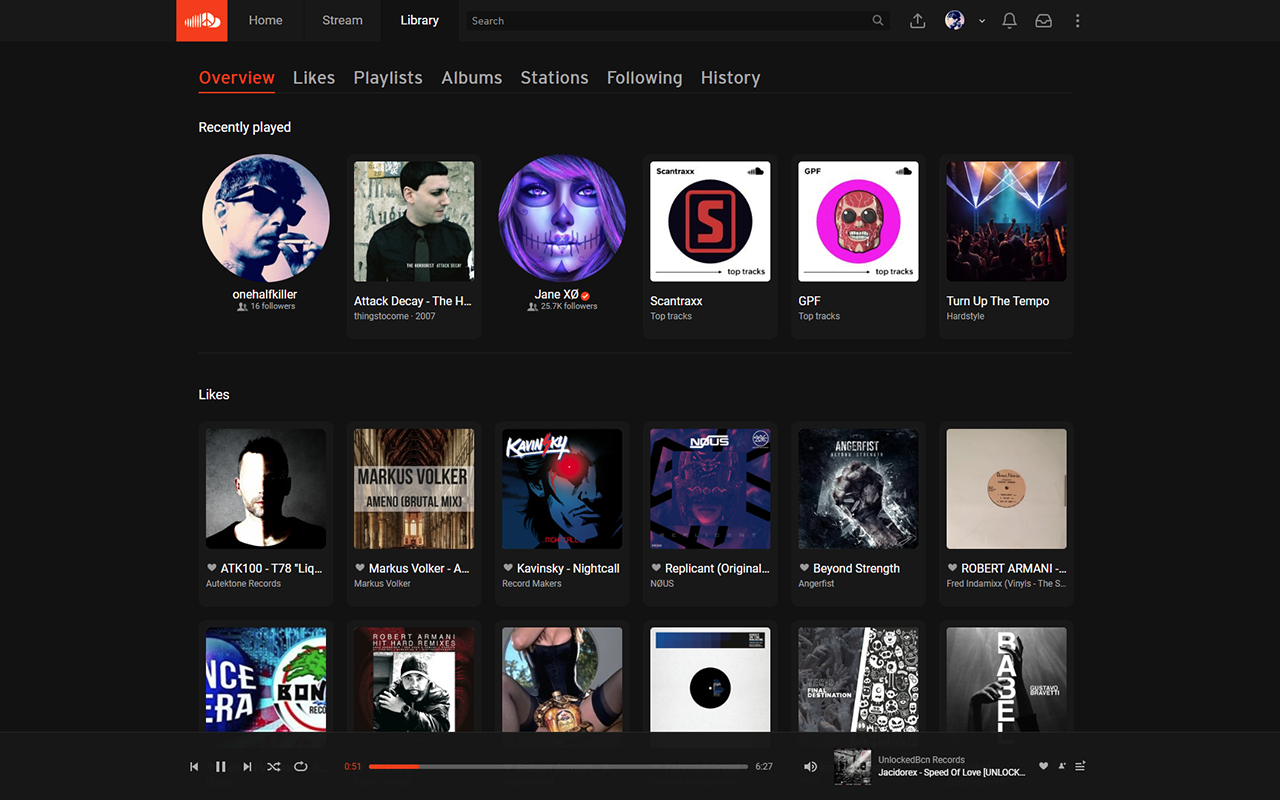Click the heart beside Beyond Strength
Screen dimensions: 1280x800
(804, 568)
